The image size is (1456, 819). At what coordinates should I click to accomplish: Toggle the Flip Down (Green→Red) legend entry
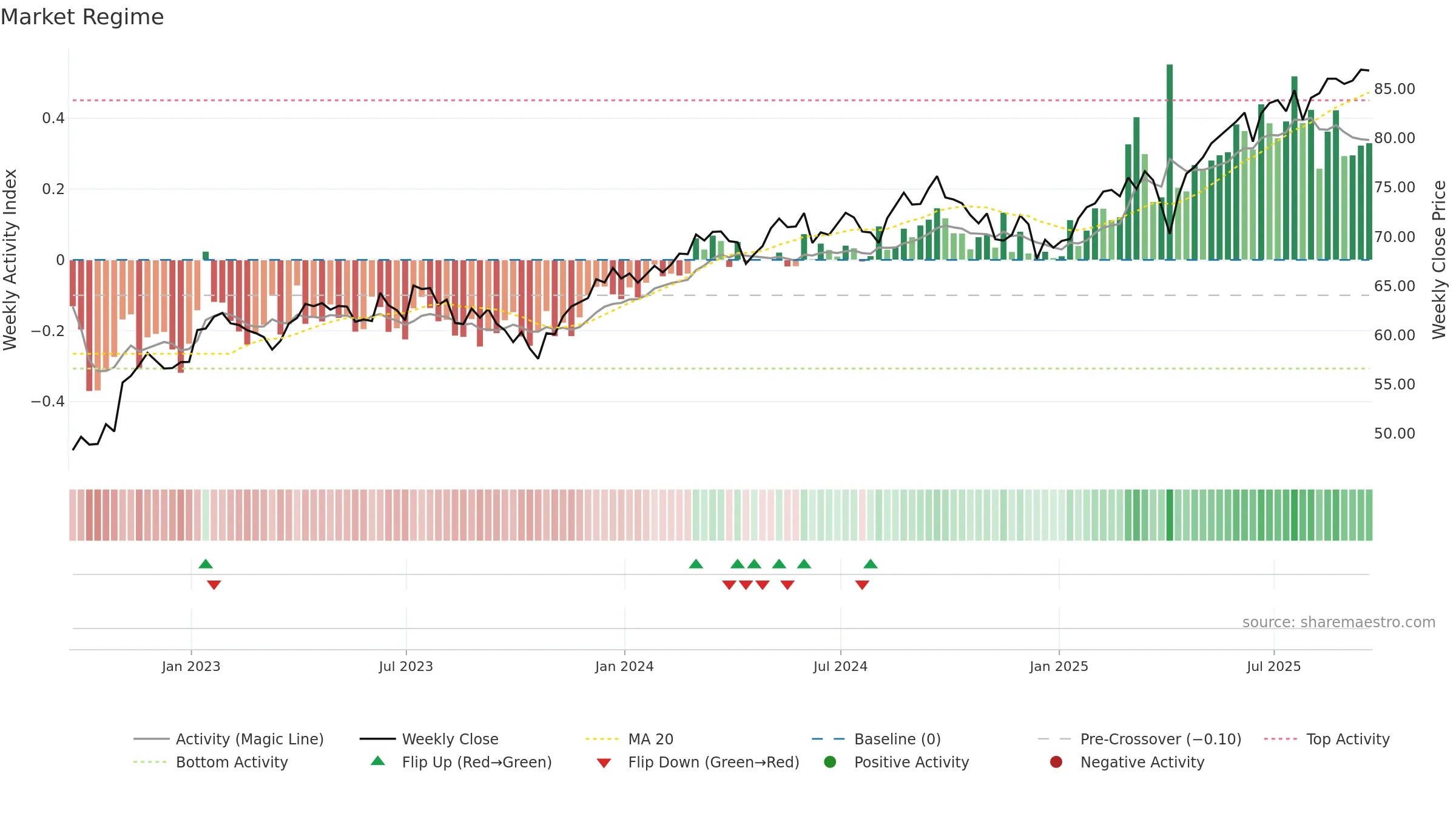click(x=698, y=762)
